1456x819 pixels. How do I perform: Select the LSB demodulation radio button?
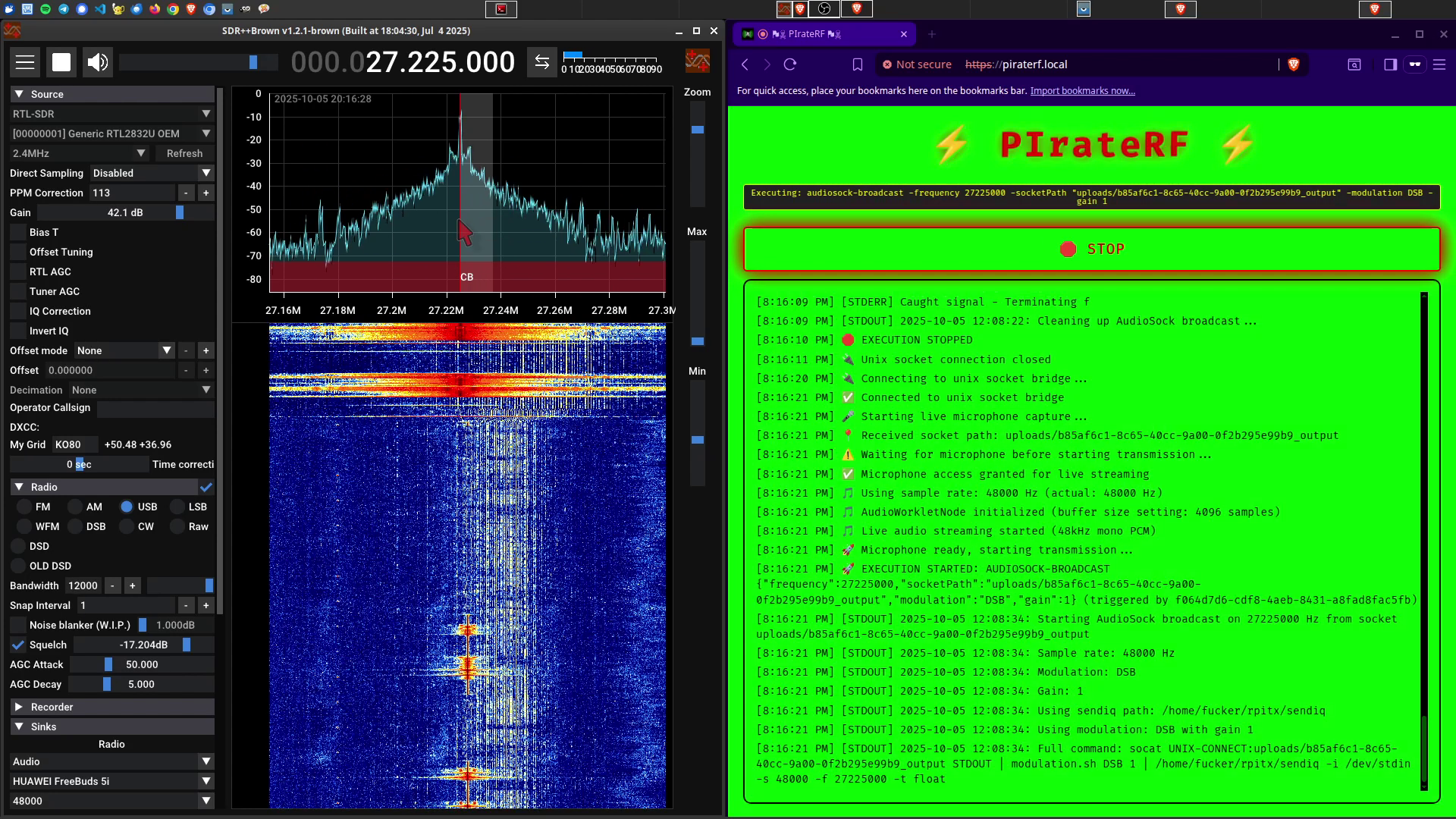[x=177, y=507]
